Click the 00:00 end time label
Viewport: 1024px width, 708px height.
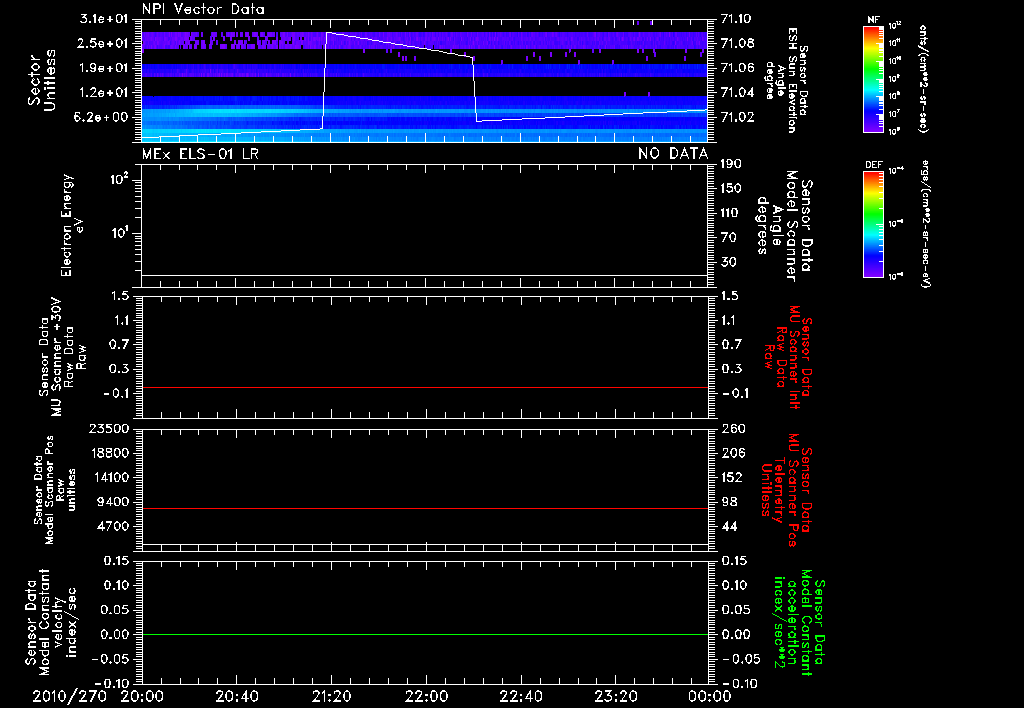(x=709, y=696)
